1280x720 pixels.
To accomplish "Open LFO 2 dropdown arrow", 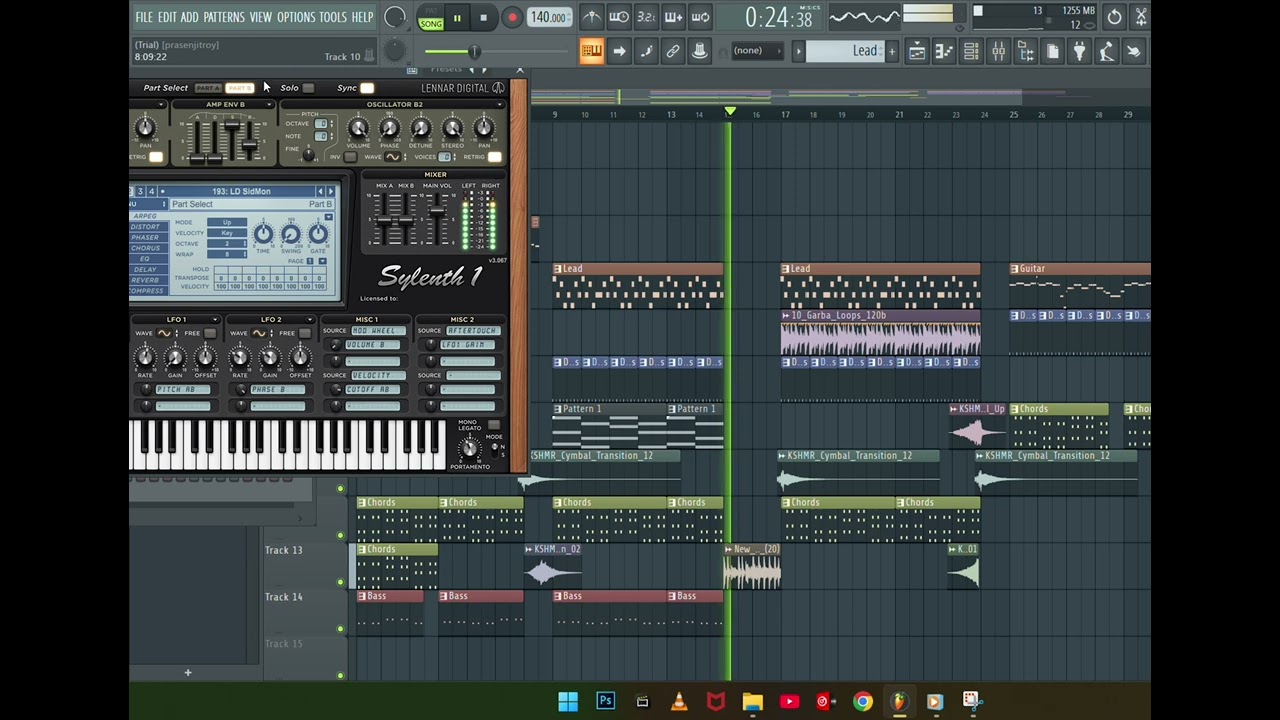I will pos(309,320).
